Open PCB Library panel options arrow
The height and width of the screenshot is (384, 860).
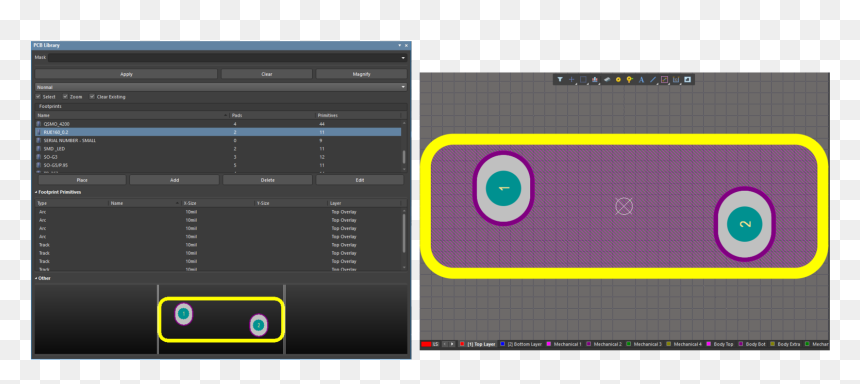400,45
